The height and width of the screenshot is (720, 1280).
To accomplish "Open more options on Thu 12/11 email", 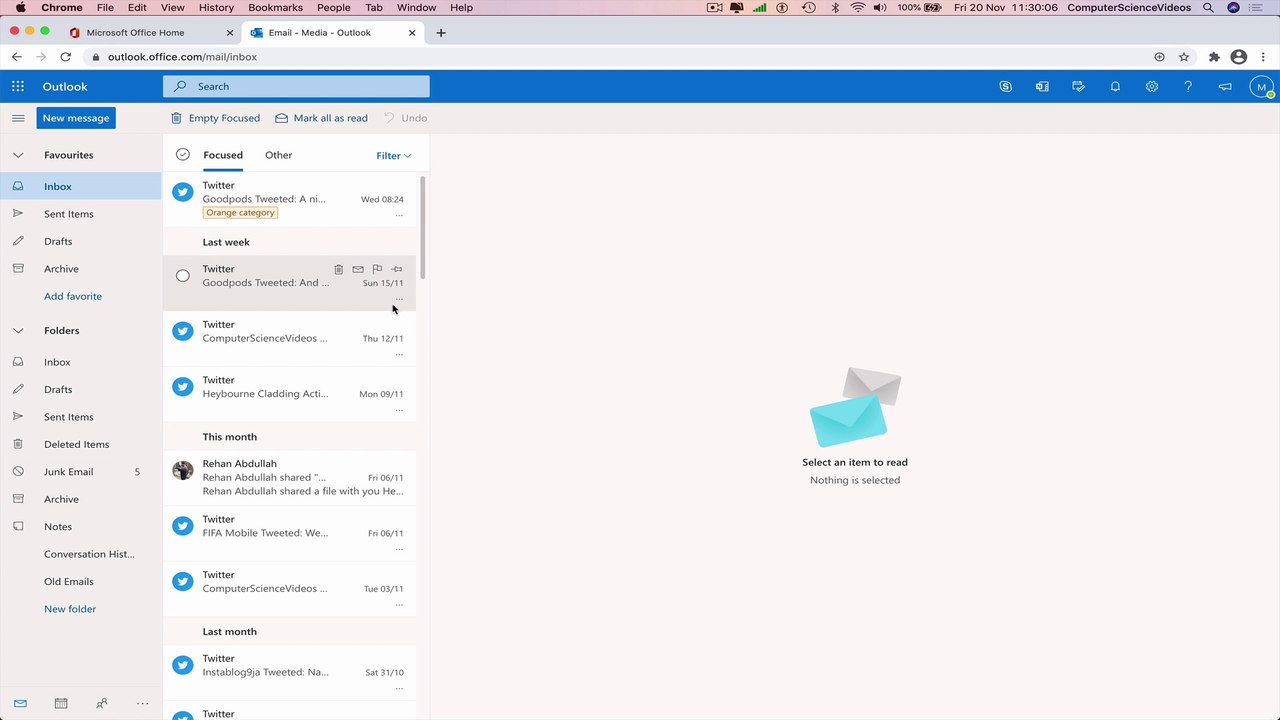I will pyautogui.click(x=399, y=353).
